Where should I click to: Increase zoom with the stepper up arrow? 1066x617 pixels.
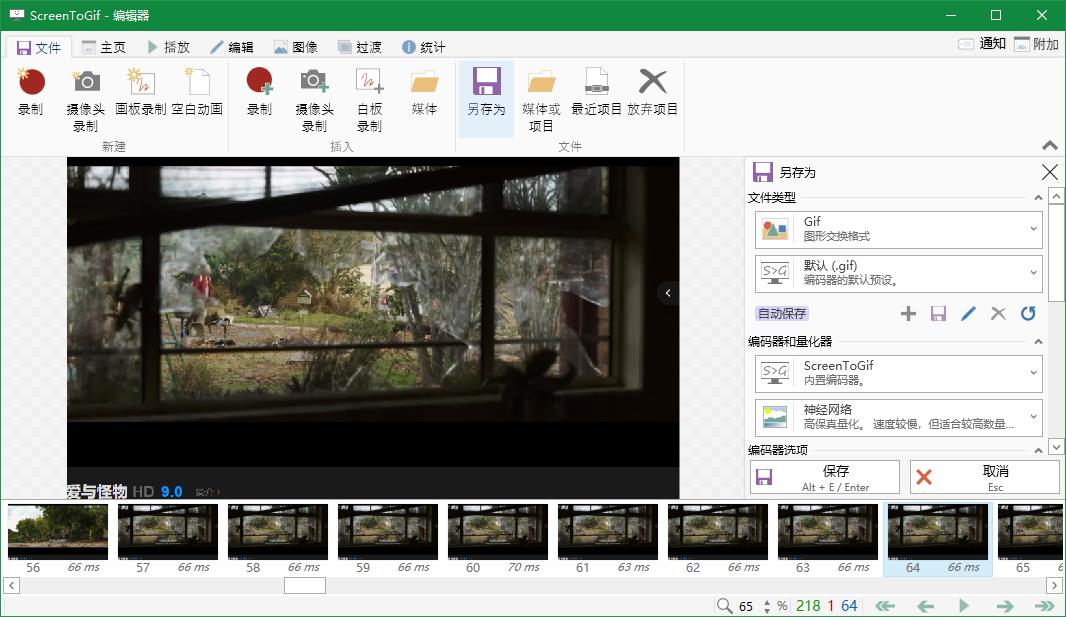click(768, 602)
